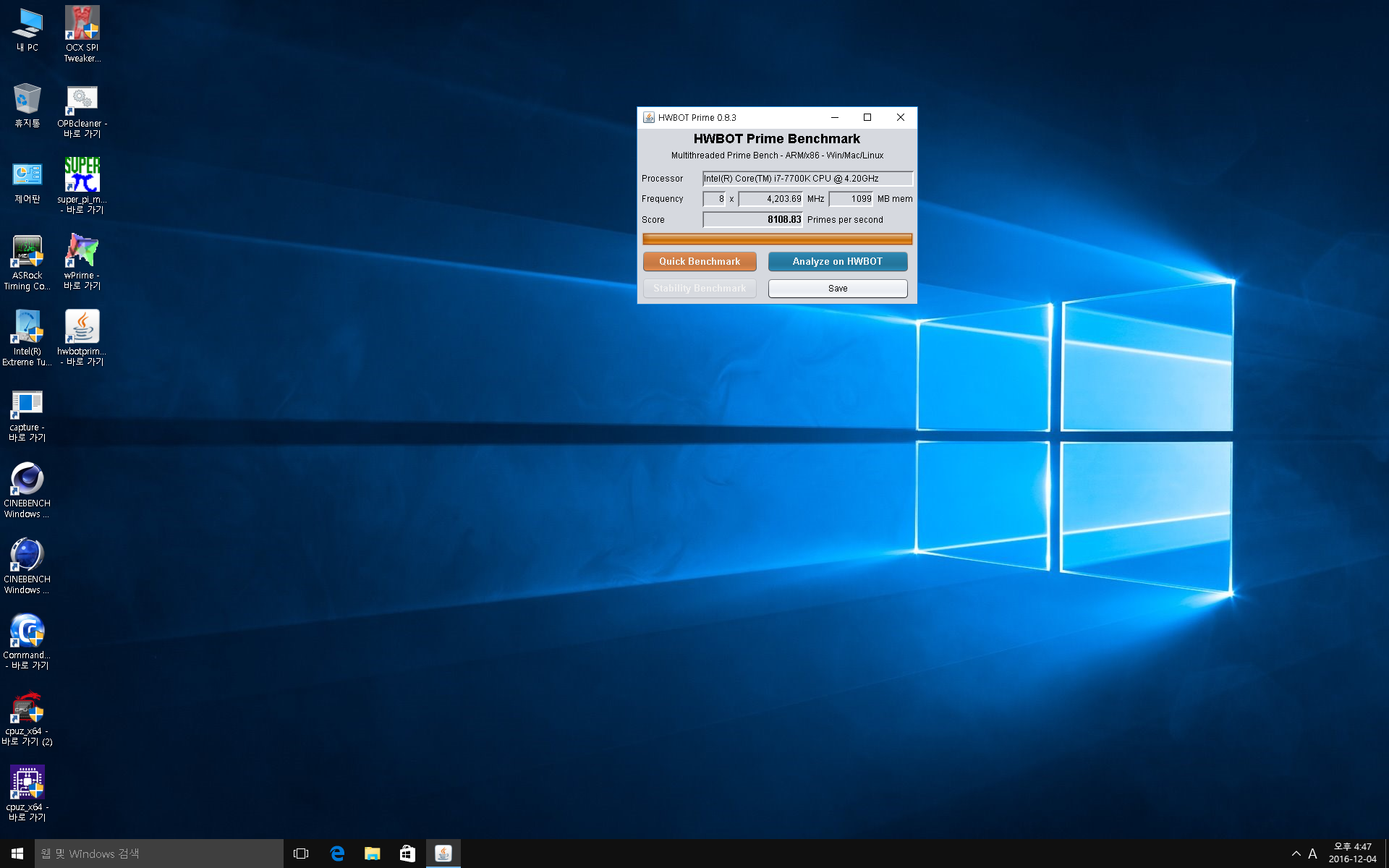
Task: Switch the IME input mode indicator A
Action: click(1312, 854)
